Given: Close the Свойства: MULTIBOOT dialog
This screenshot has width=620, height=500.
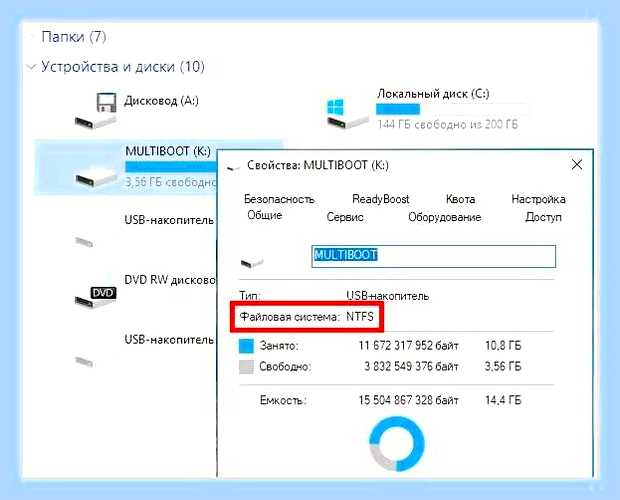Looking at the screenshot, I should pos(577,164).
